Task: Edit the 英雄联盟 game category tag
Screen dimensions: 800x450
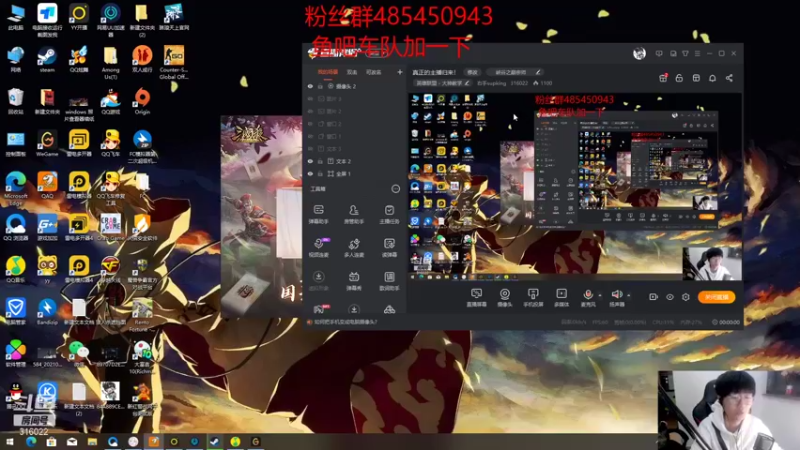Action: pyautogui.click(x=442, y=83)
